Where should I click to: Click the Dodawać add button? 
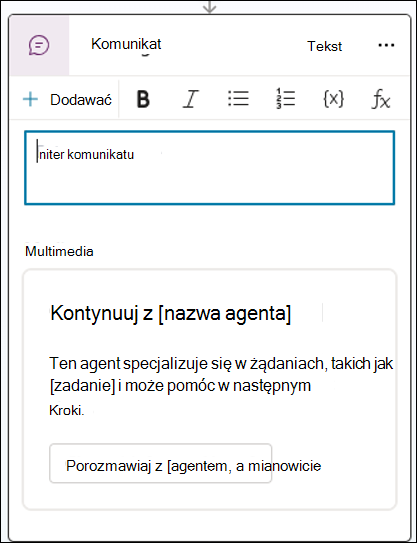pyautogui.click(x=67, y=100)
